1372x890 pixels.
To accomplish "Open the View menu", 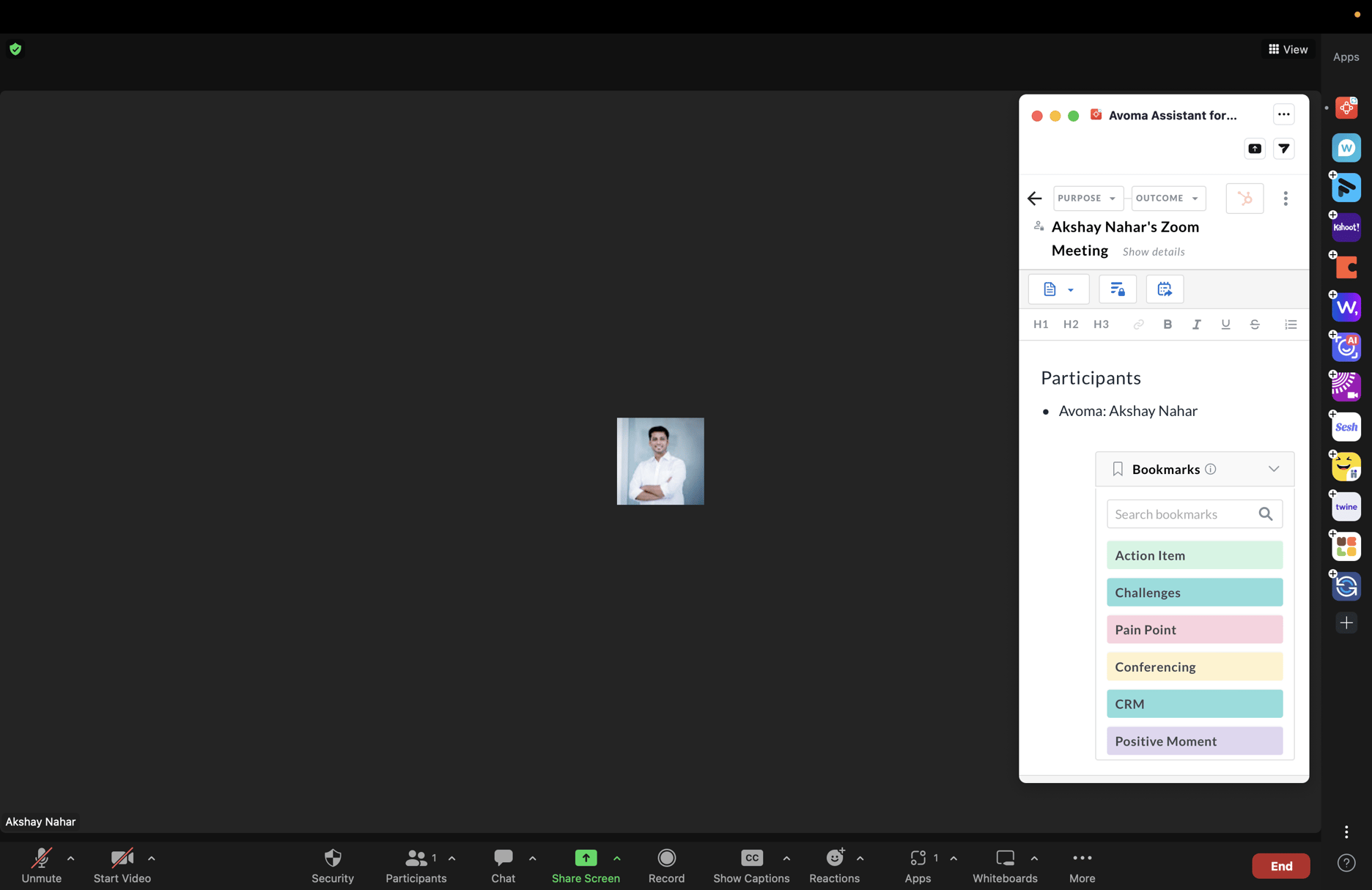I will pyautogui.click(x=1287, y=49).
